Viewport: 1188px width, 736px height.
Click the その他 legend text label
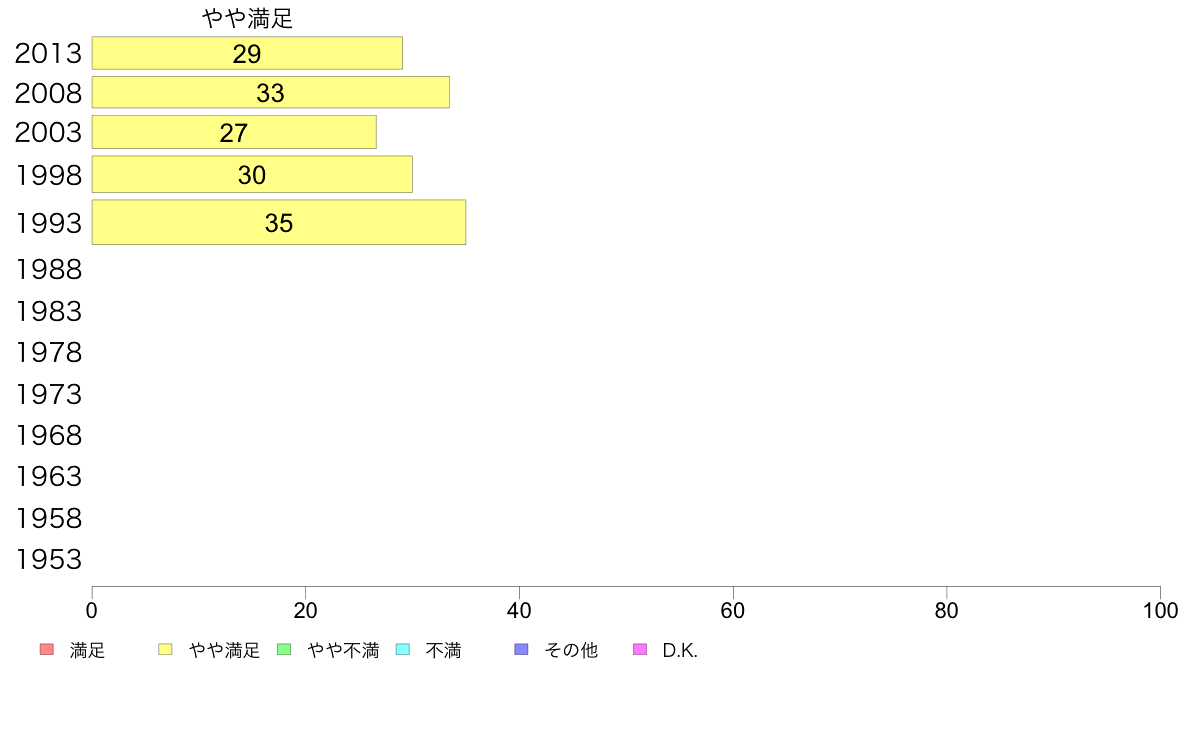tap(571, 650)
